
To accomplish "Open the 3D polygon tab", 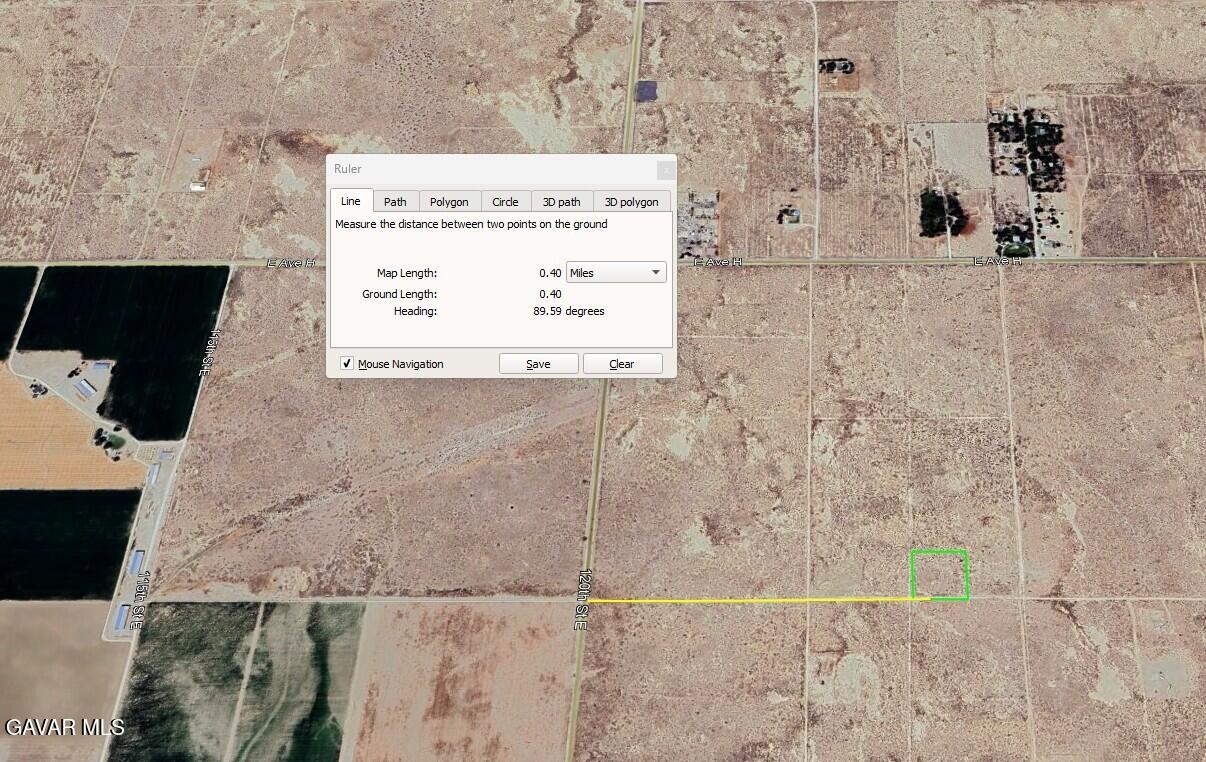I will (x=631, y=202).
